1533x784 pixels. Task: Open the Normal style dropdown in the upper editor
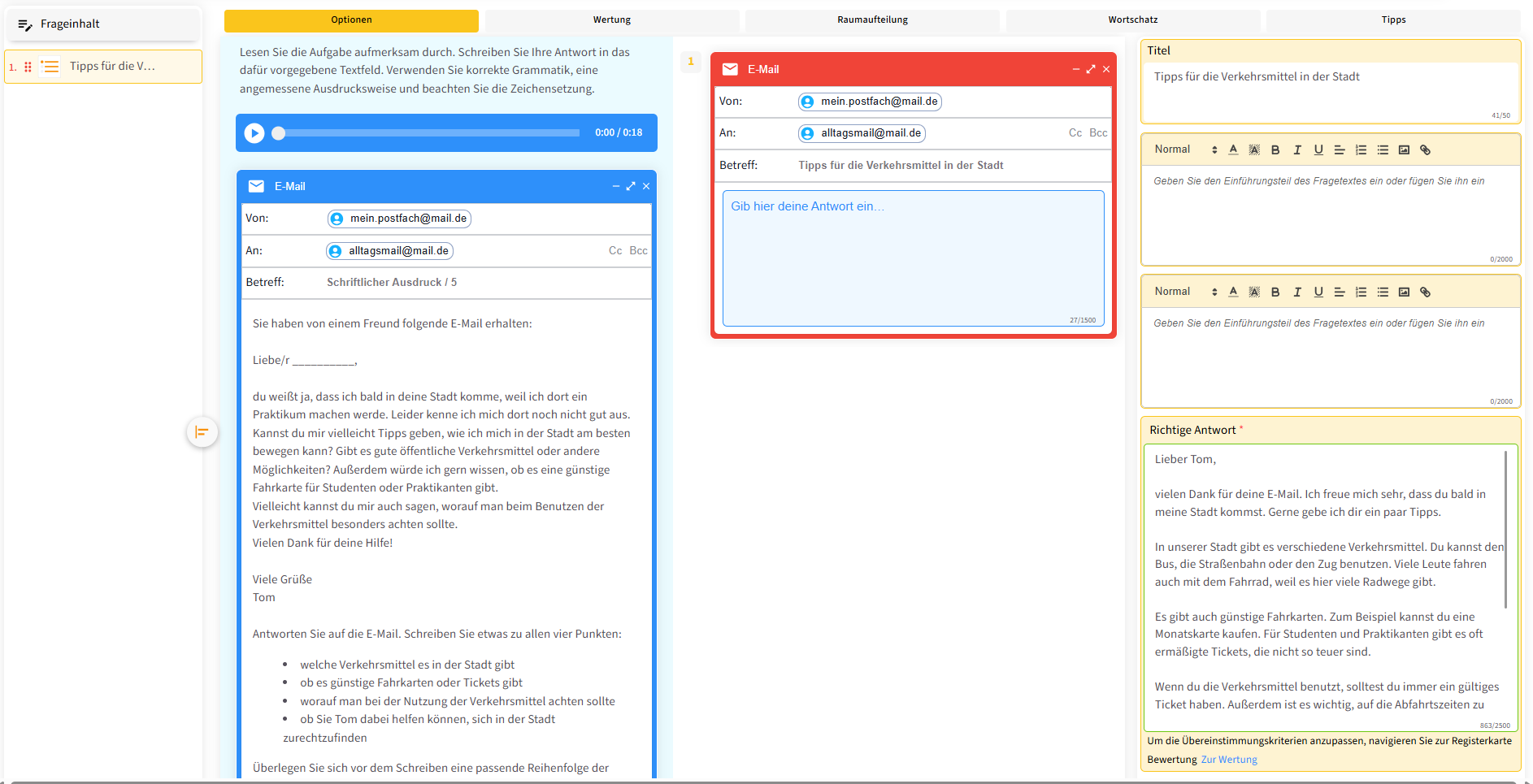pyautogui.click(x=1185, y=149)
